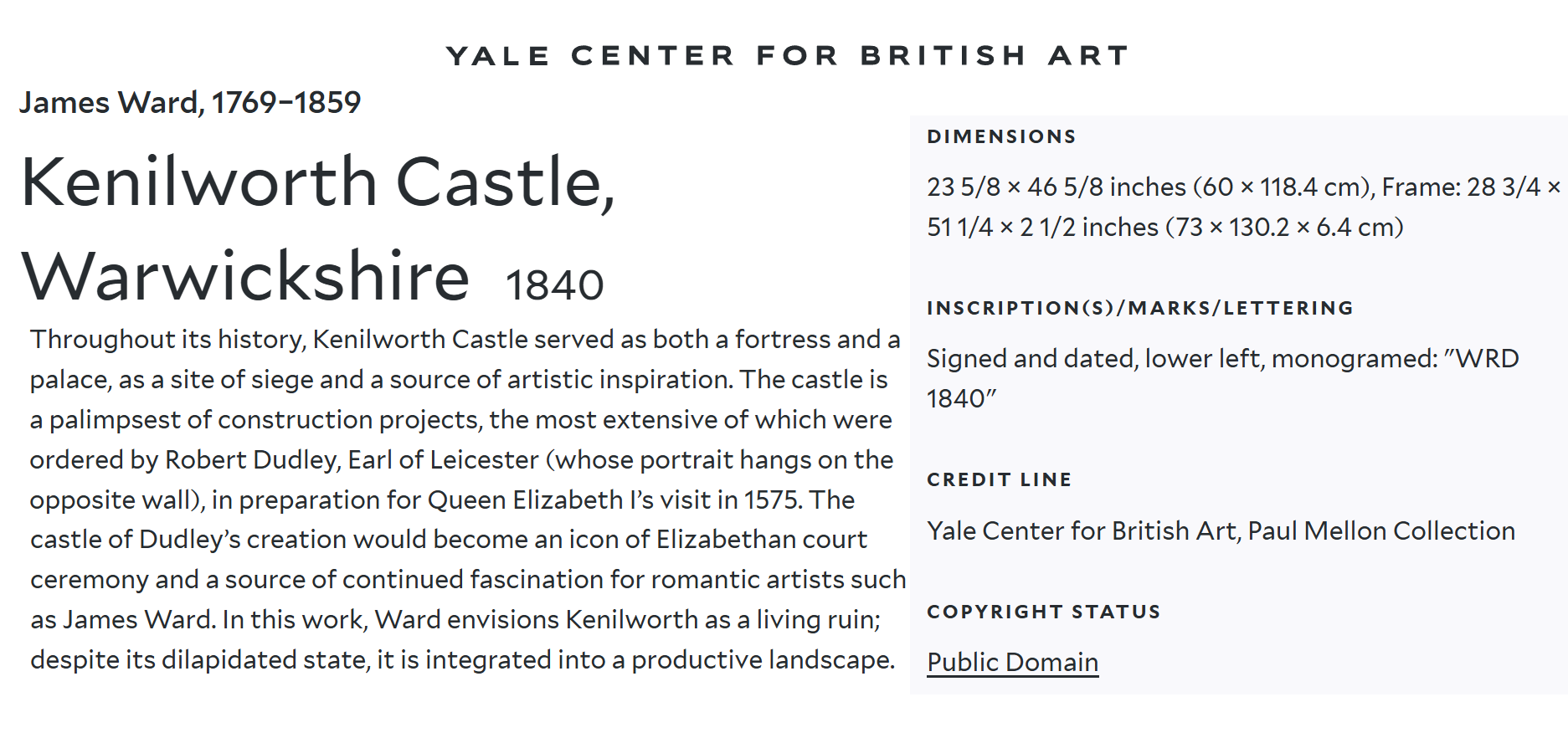Click the signed and dated inscription text
Image resolution: width=1568 pixels, height=743 pixels.
pos(1222,378)
